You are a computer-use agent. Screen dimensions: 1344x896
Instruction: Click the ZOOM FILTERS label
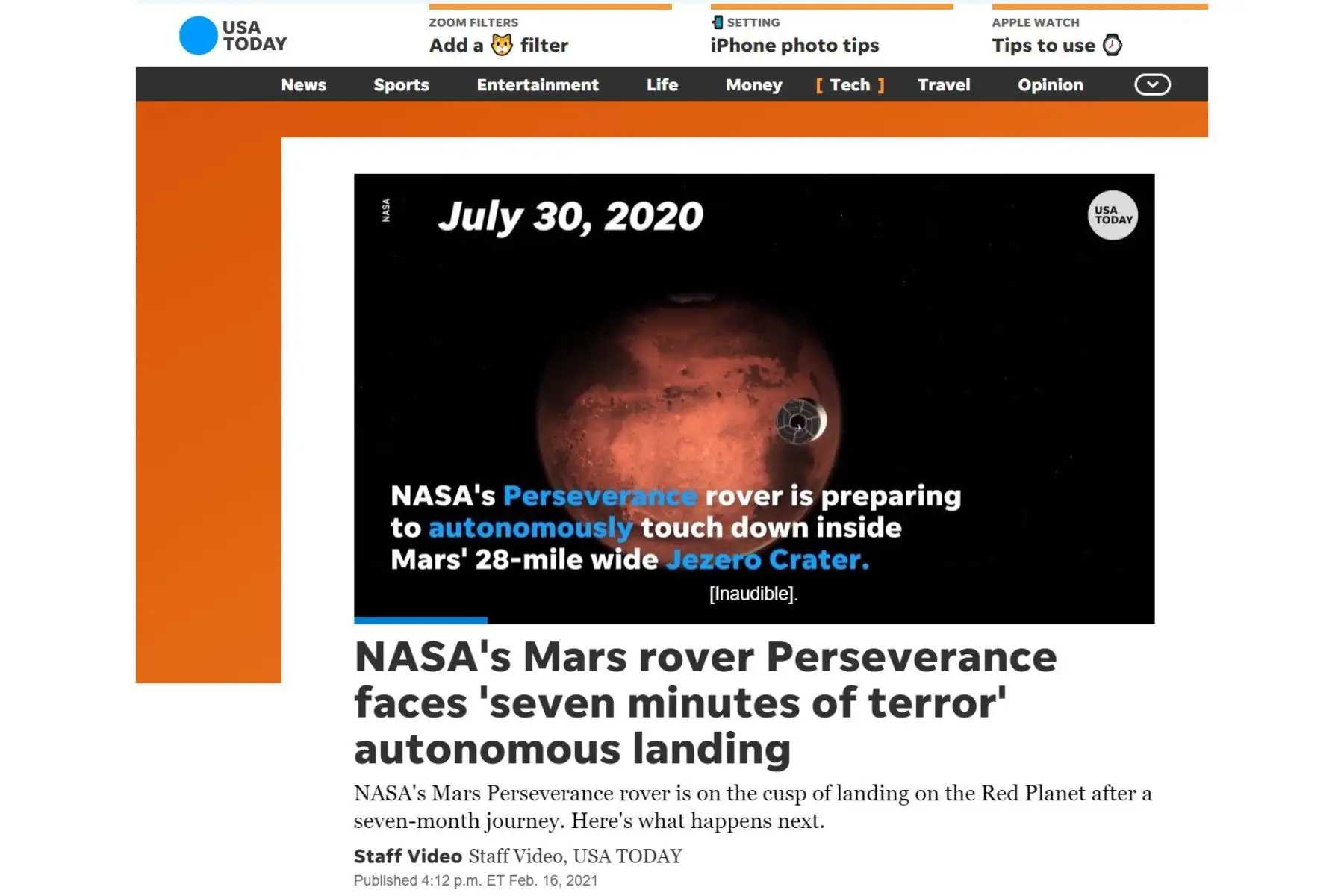[x=473, y=22]
